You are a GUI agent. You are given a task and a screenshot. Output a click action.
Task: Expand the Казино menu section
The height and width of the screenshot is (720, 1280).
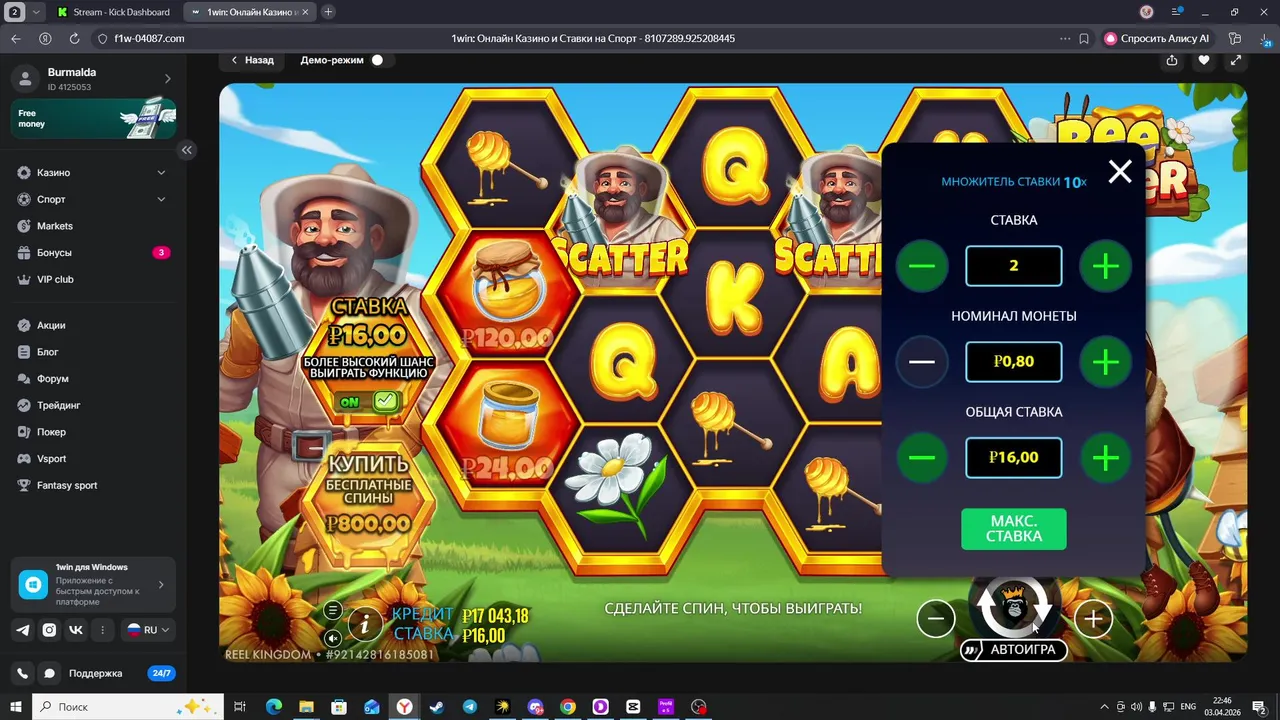[93, 172]
